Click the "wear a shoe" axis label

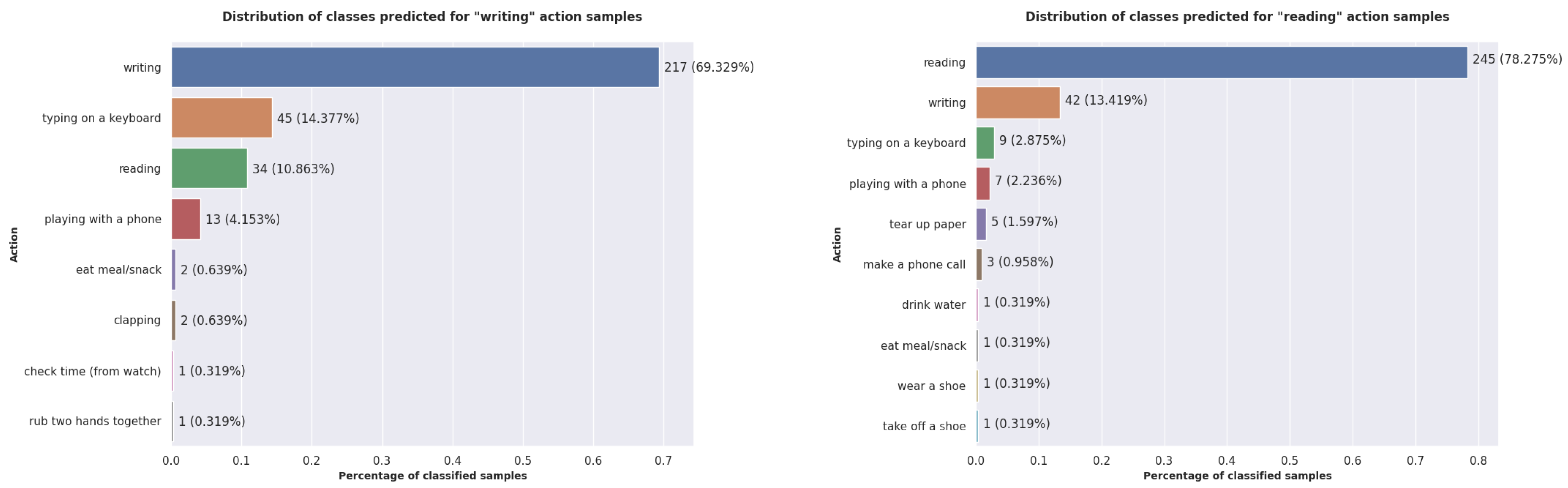[x=931, y=386]
